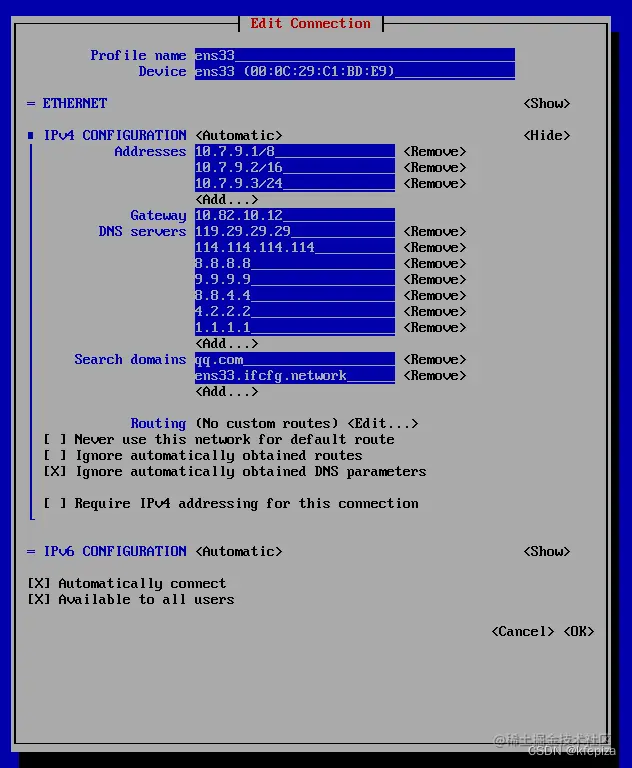Screen dimensions: 632x768
Task: Edit DNS server field 119.29.29.29
Action: [295, 231]
